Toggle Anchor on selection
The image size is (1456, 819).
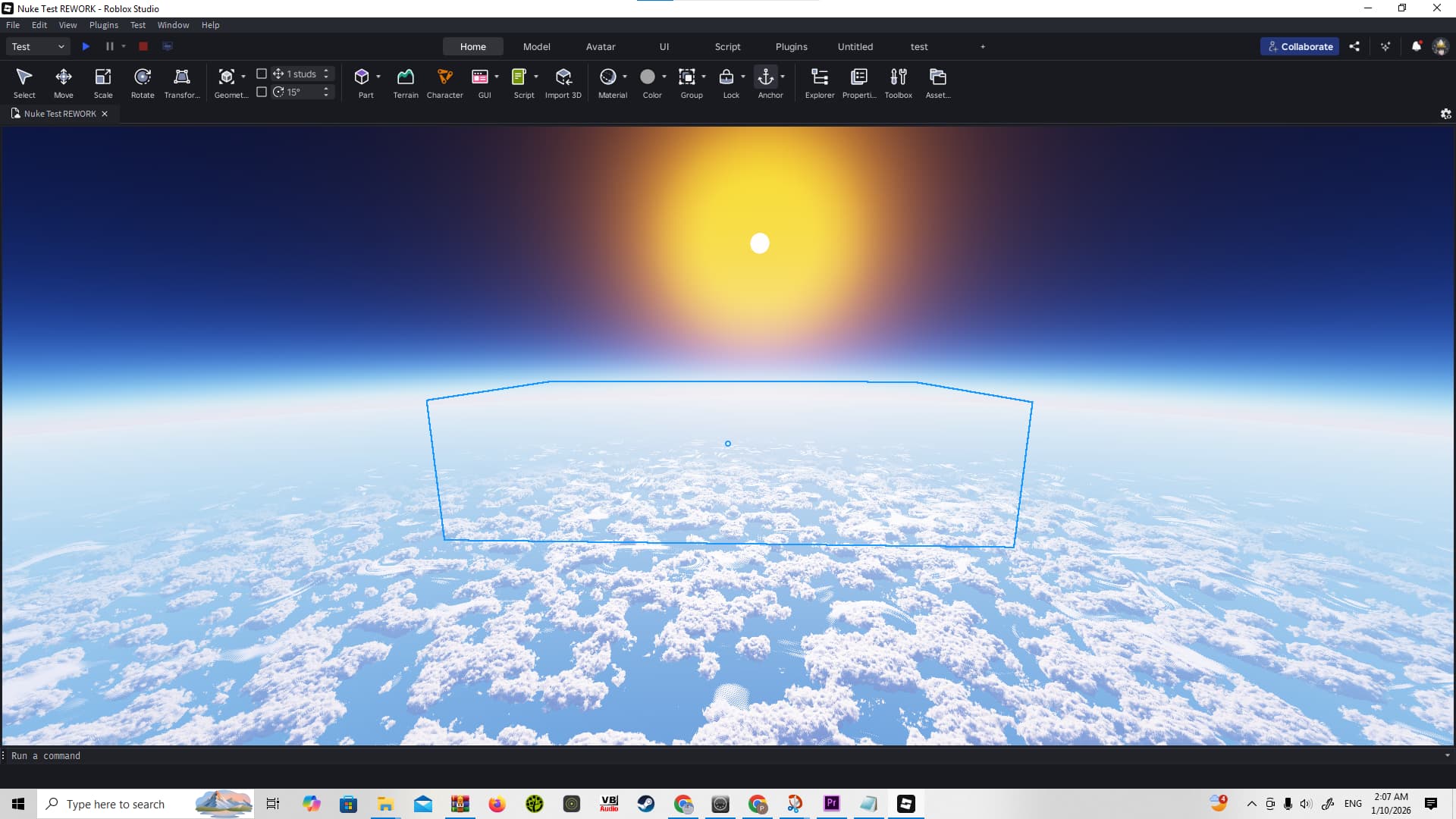coord(766,83)
